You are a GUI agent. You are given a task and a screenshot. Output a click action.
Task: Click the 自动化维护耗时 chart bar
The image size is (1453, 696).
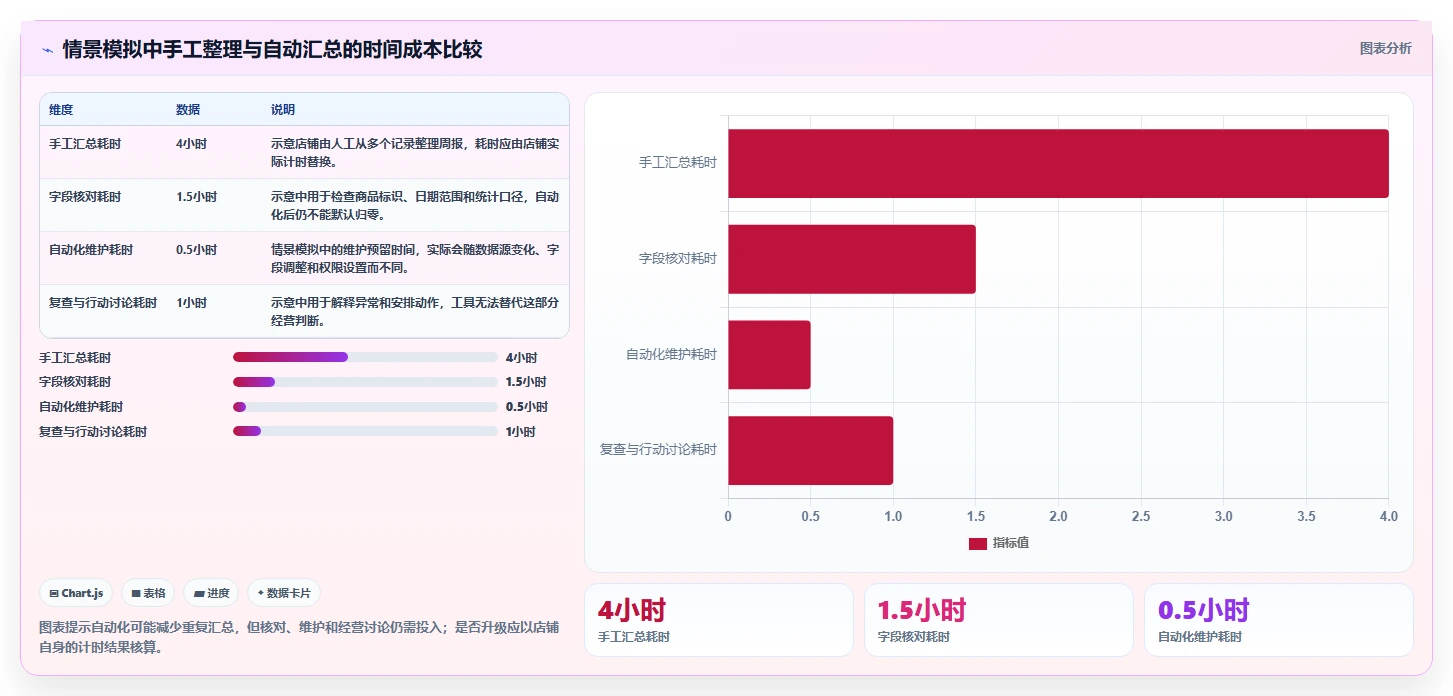point(769,355)
